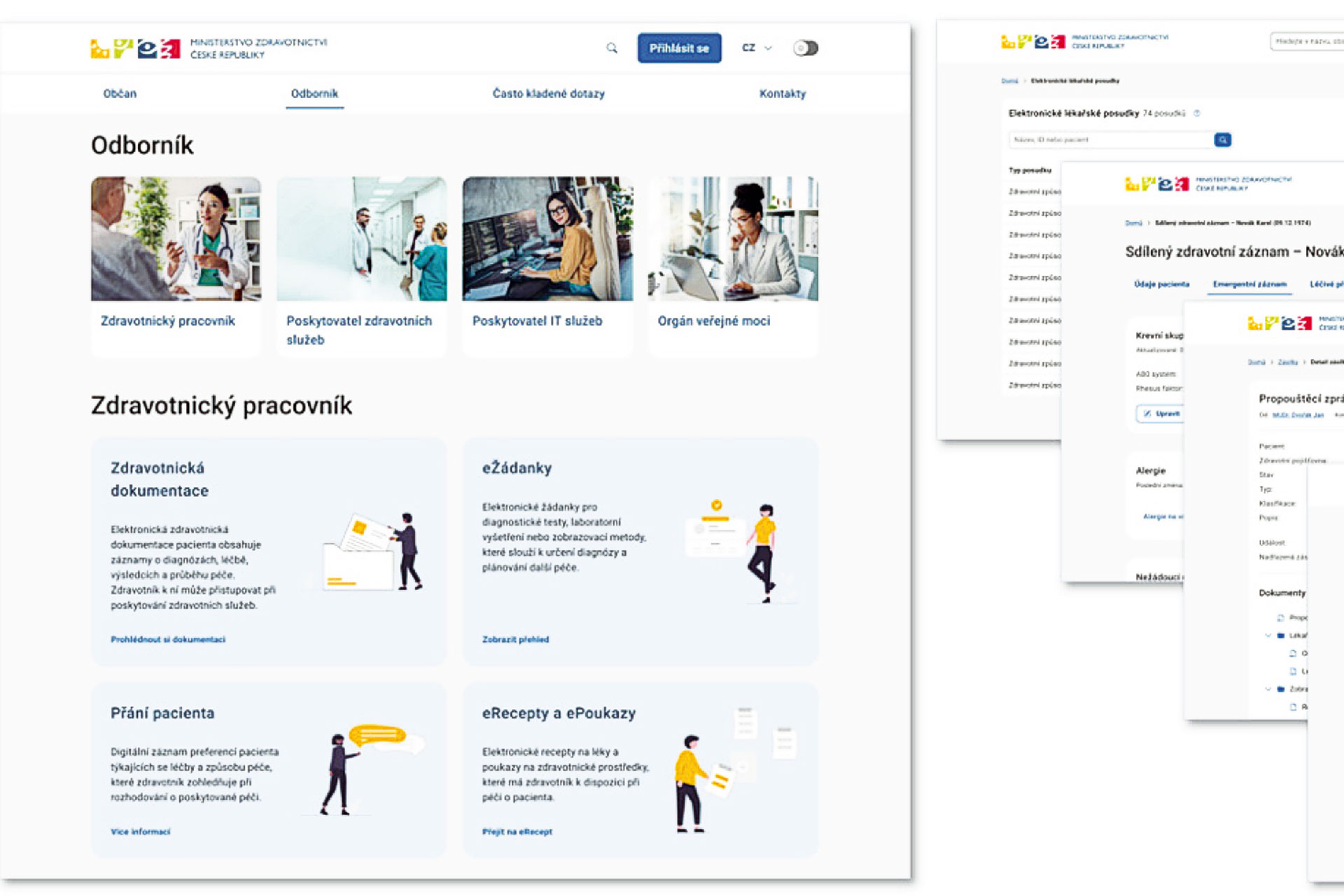Collapse the first folder chevron in Dokumenty
The width and height of the screenshot is (1344, 896).
pos(1268,636)
